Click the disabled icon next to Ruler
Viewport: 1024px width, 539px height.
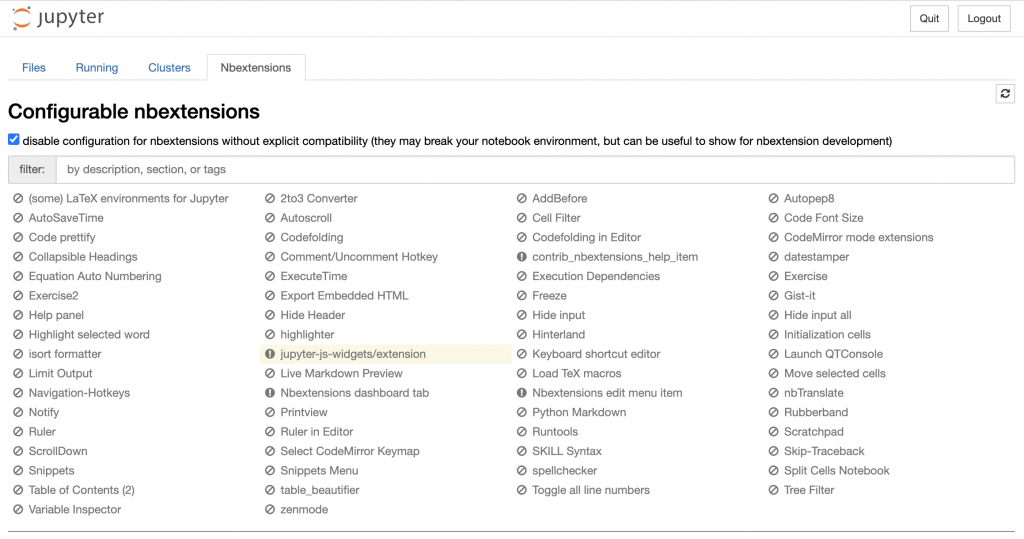(x=18, y=432)
